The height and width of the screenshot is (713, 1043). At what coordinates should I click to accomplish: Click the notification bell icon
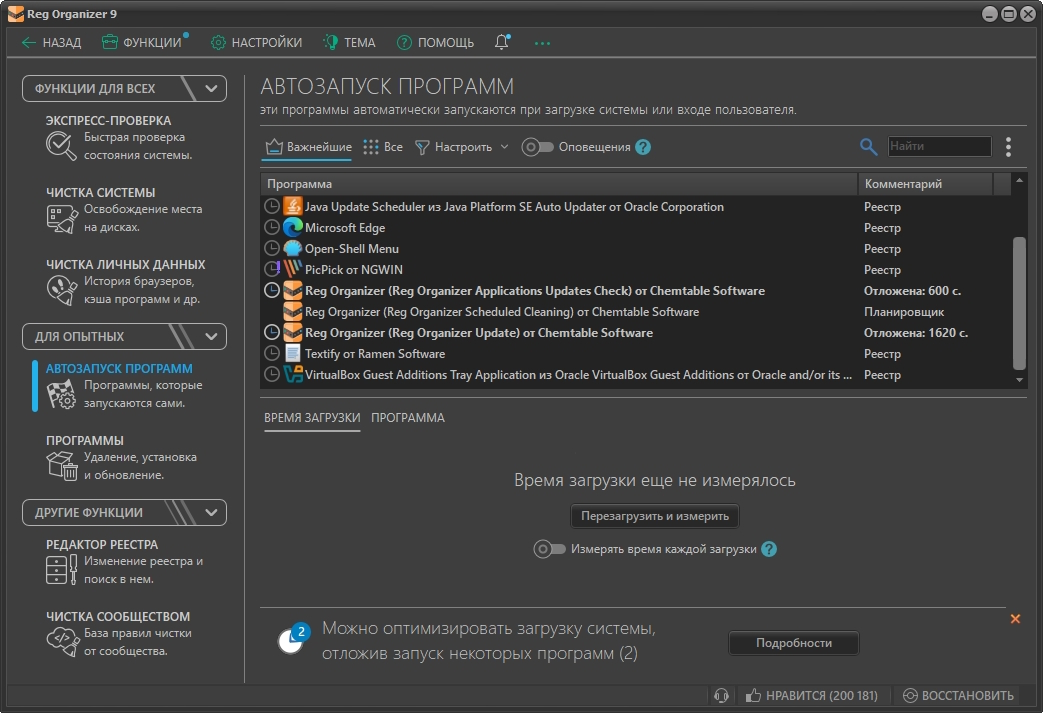click(x=501, y=43)
